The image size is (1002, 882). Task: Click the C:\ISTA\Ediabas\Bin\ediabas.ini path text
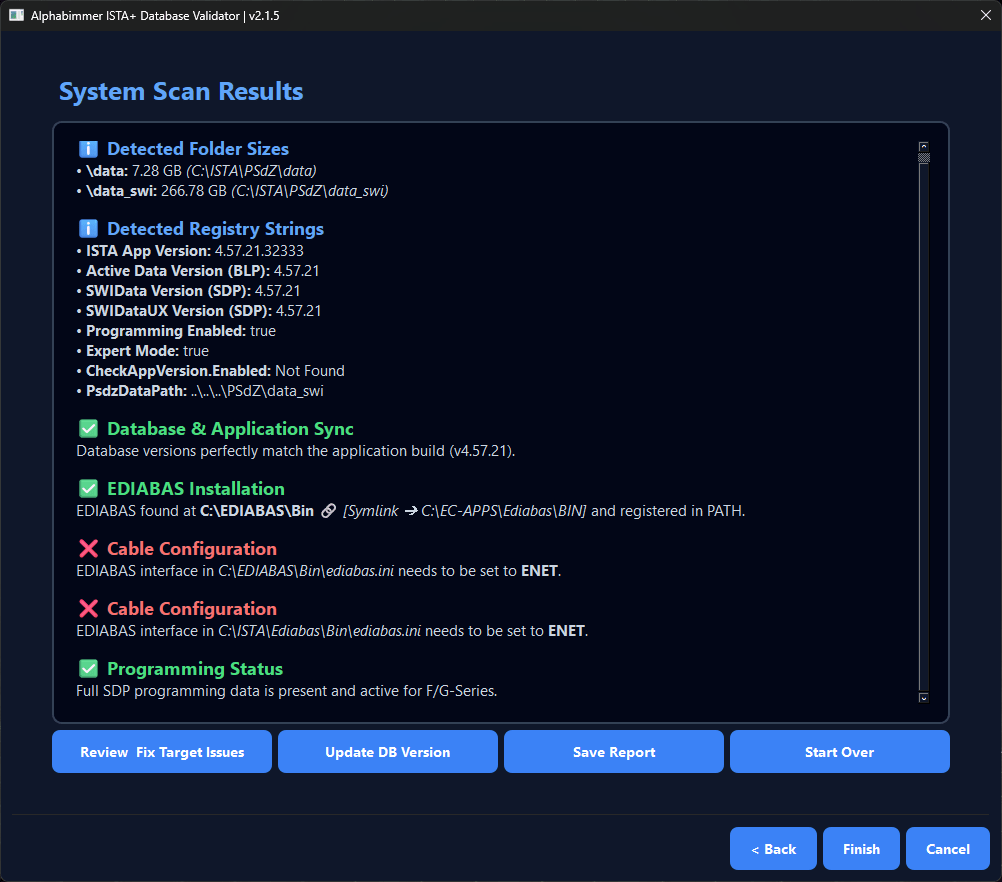pyautogui.click(x=320, y=631)
